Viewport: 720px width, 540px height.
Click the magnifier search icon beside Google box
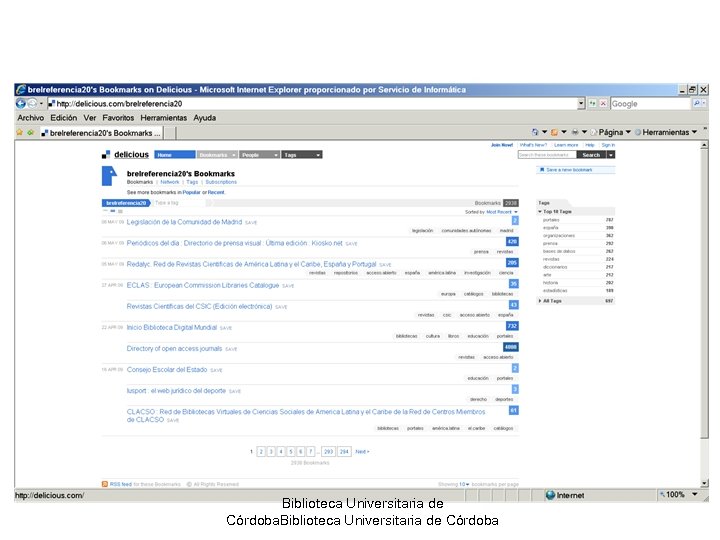pyautogui.click(x=697, y=104)
